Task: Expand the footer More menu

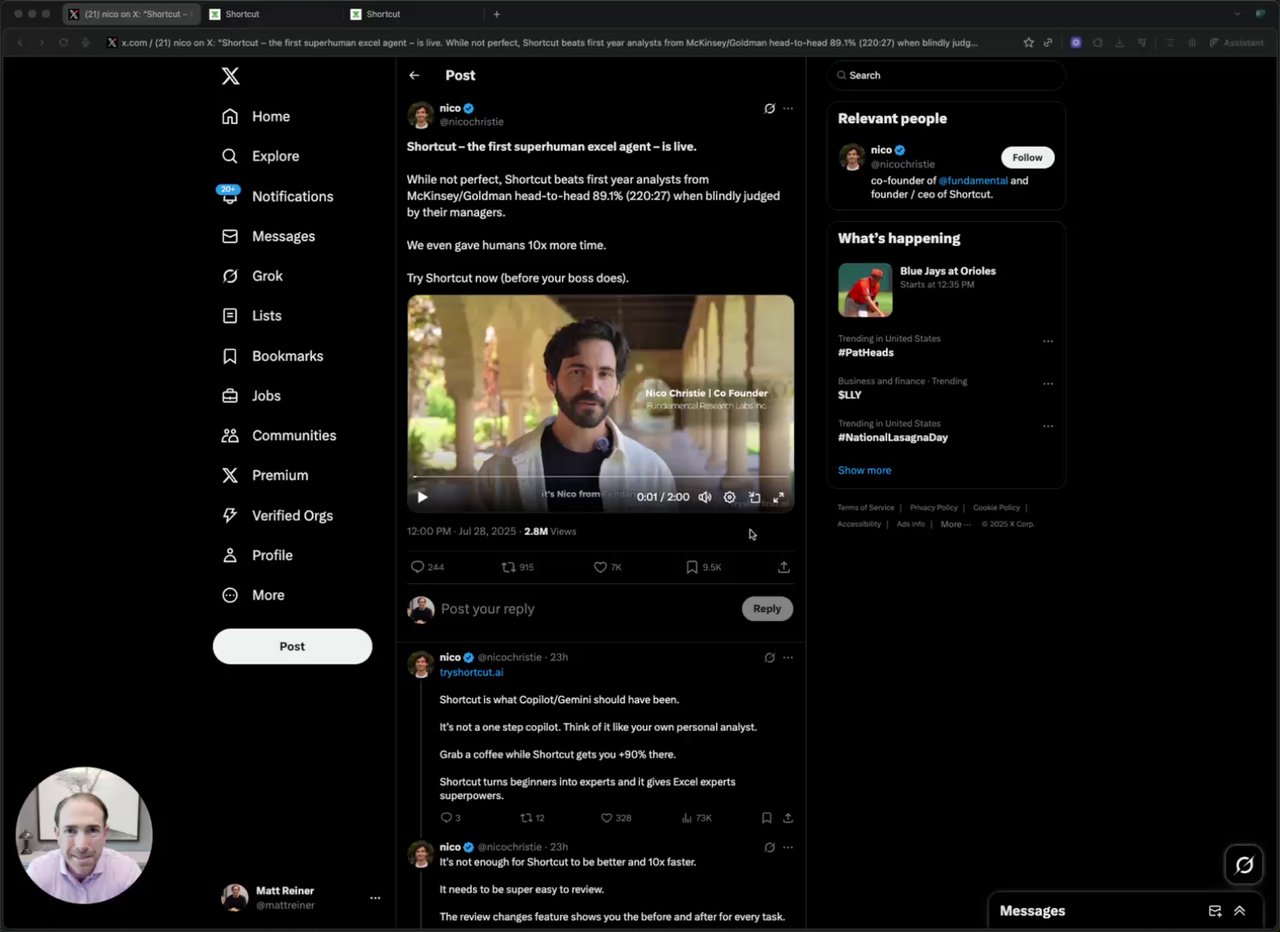Action: tap(955, 524)
